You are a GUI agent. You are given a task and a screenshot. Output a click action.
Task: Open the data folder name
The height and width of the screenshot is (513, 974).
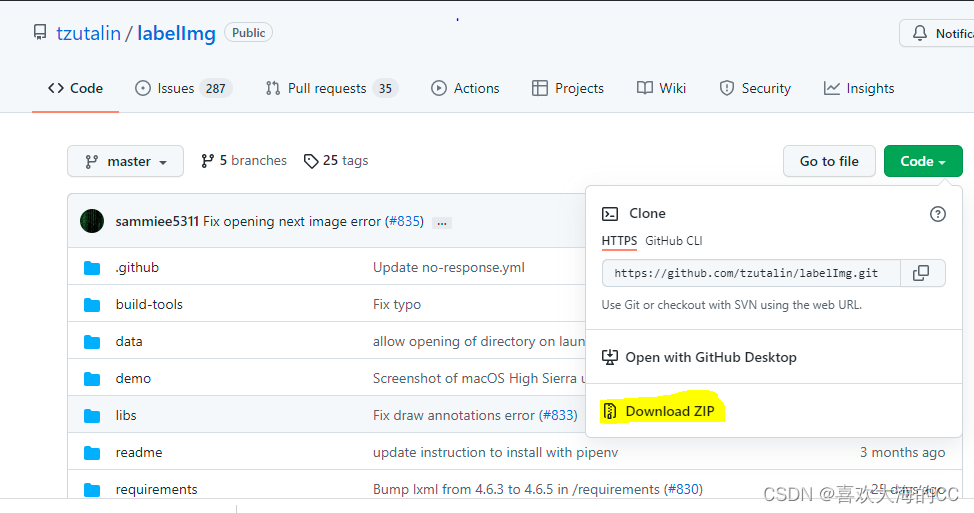[129, 342]
